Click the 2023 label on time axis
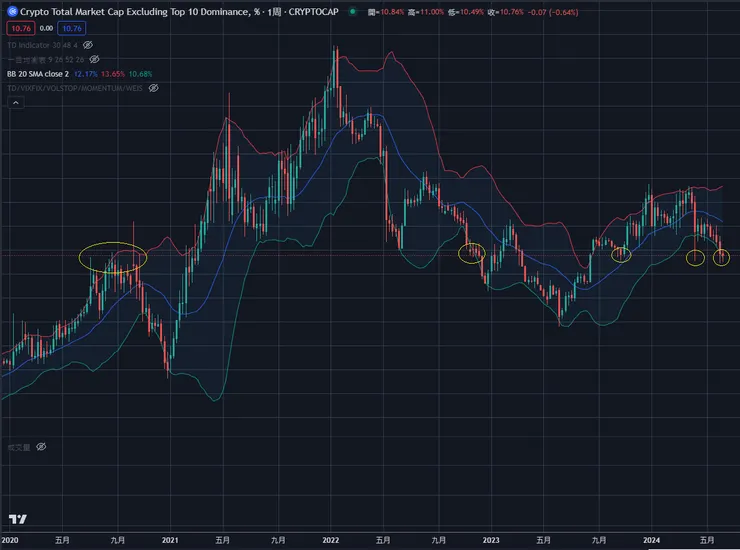This screenshot has width=740, height=550. point(491,540)
